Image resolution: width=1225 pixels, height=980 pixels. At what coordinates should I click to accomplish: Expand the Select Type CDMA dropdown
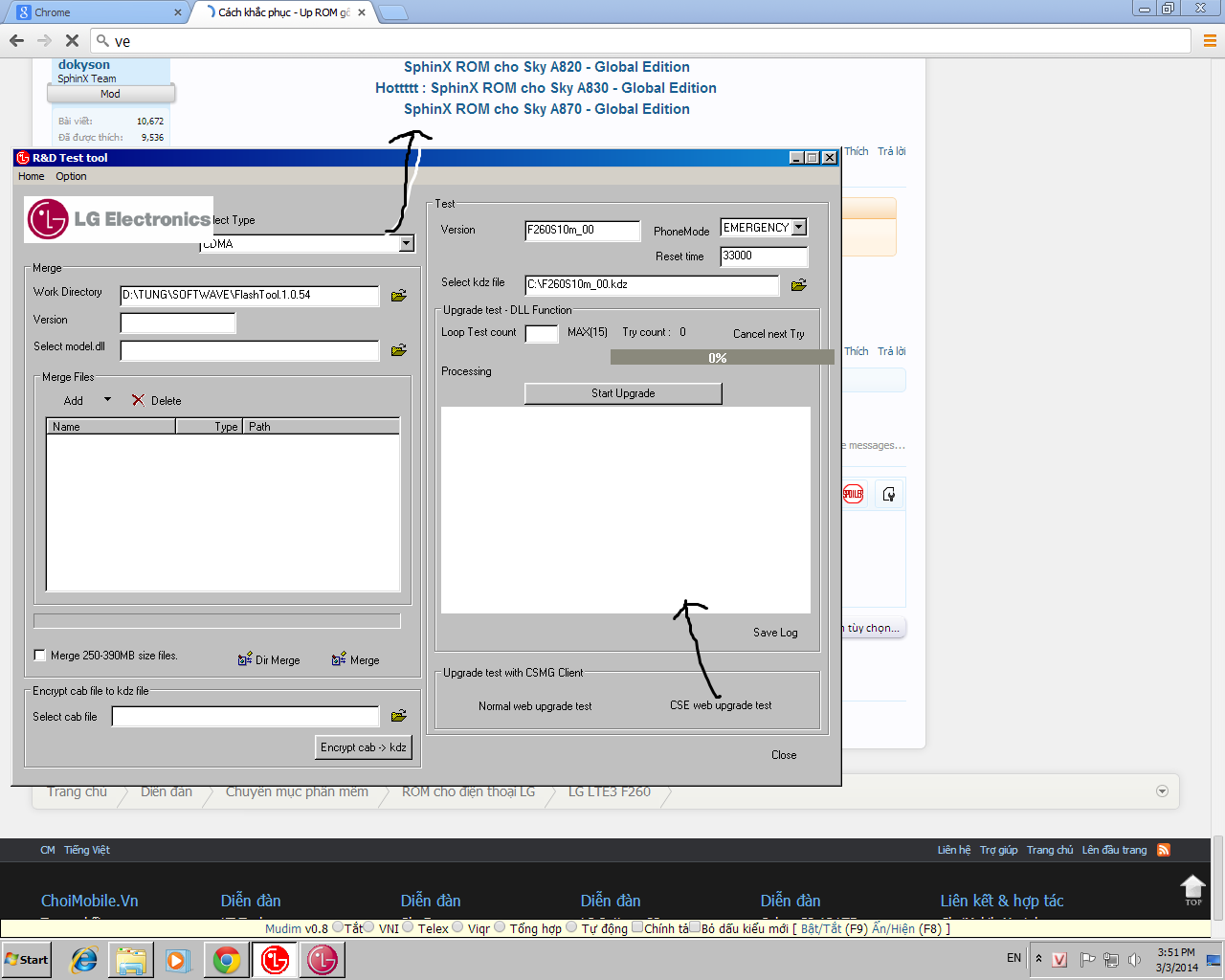coord(407,243)
